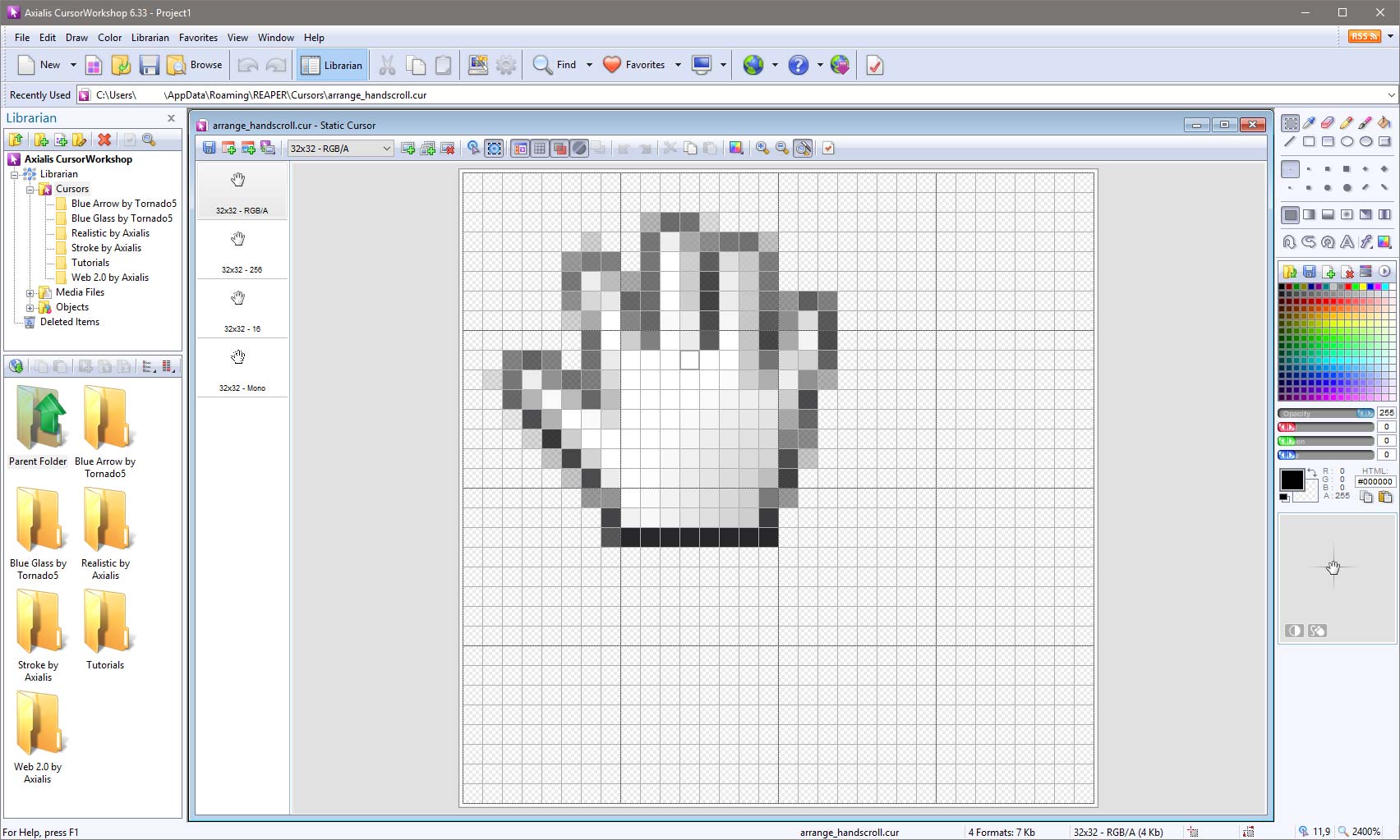The width and height of the screenshot is (1400, 840).
Task: Delete selected librarian item with red X
Action: click(x=104, y=140)
